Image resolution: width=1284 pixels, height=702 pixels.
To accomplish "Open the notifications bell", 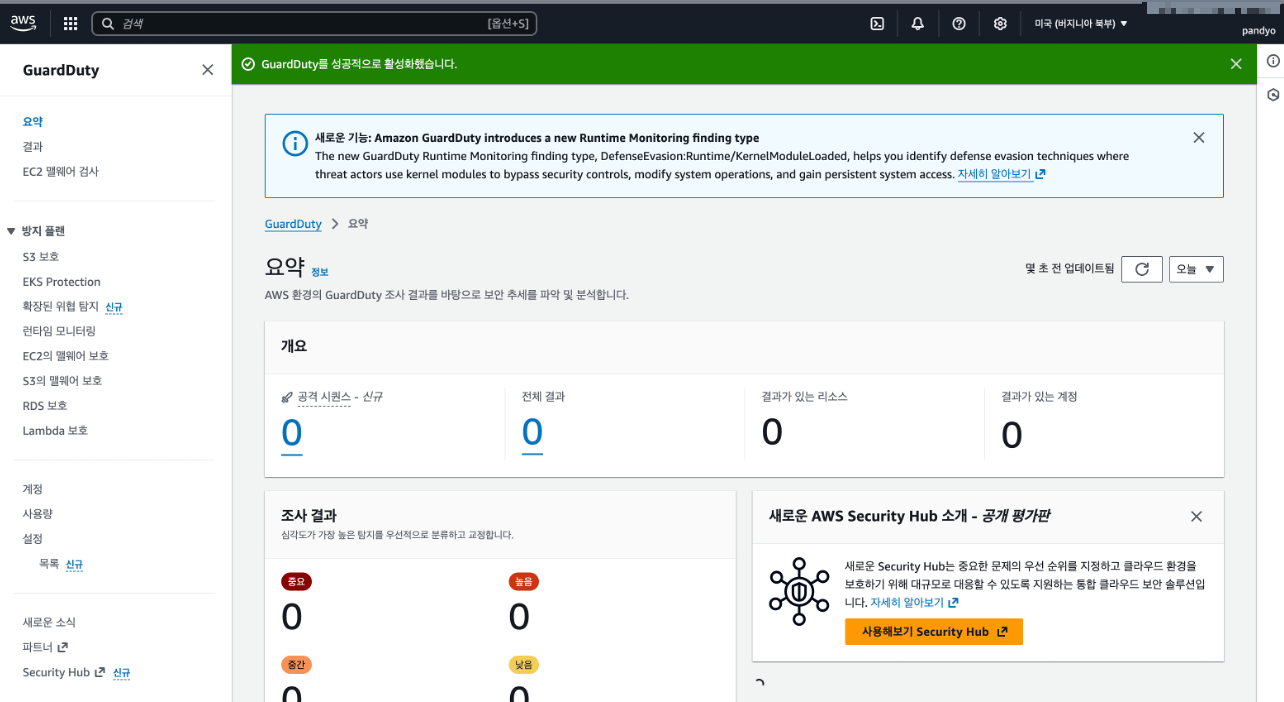I will tap(918, 23).
